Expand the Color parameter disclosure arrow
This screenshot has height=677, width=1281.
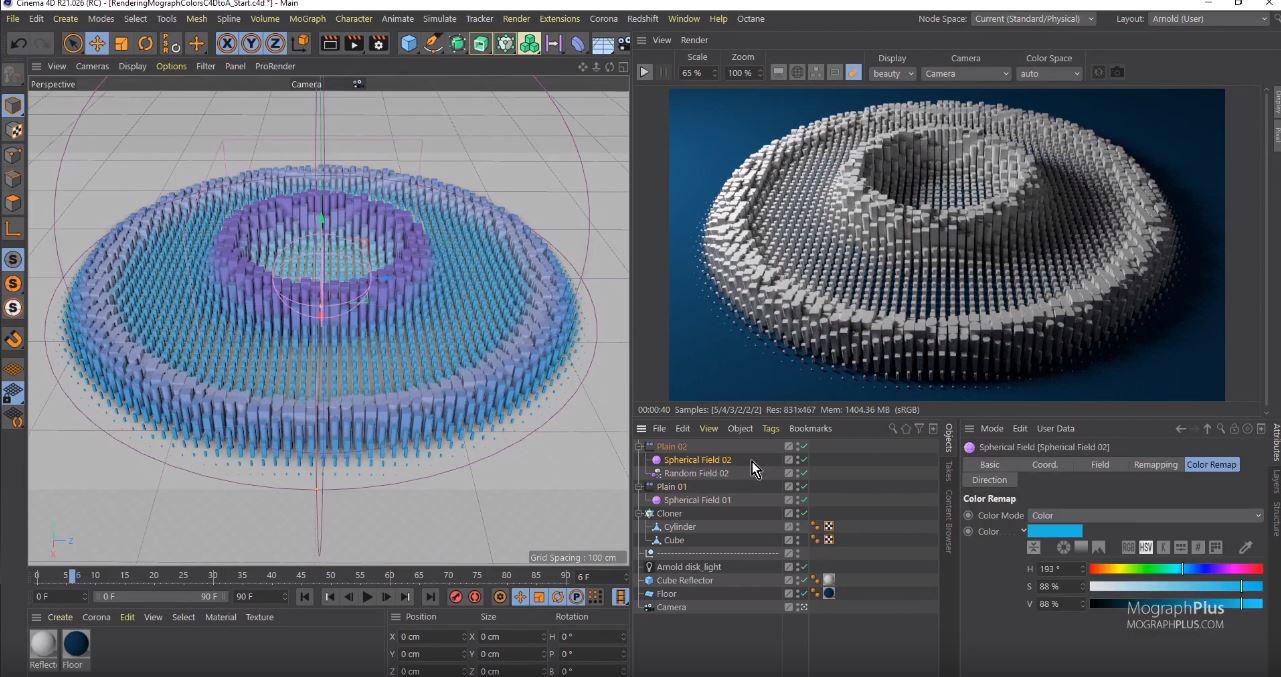1023,531
